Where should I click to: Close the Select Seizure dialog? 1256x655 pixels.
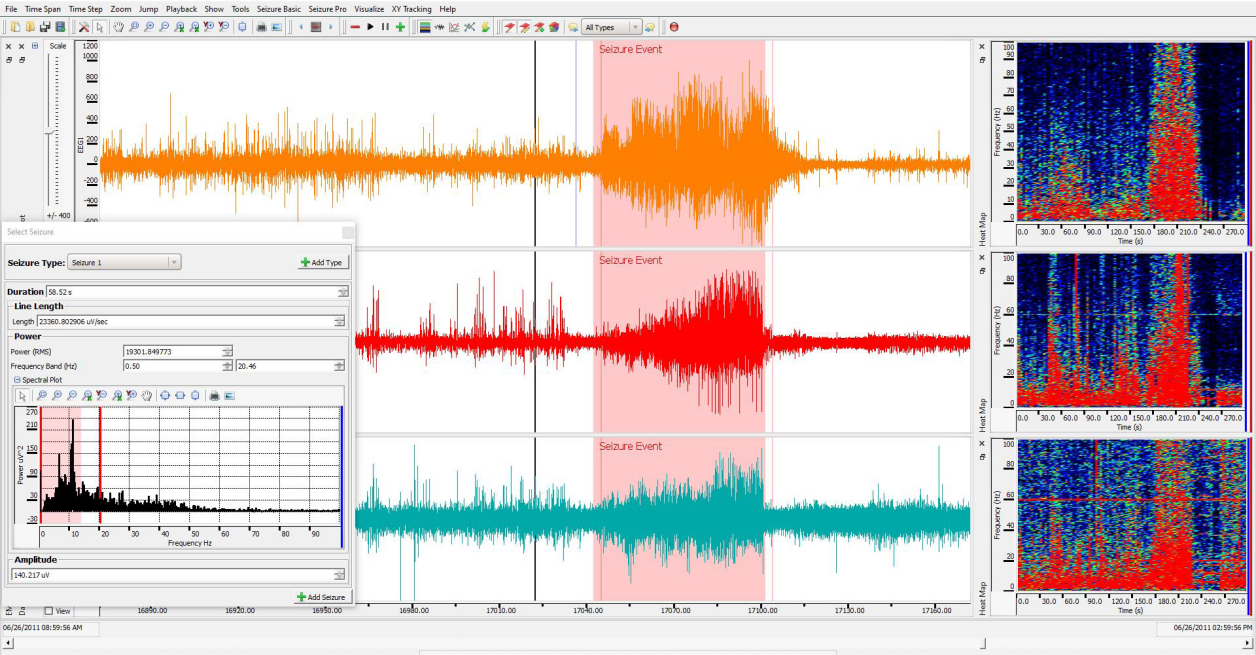pos(347,232)
